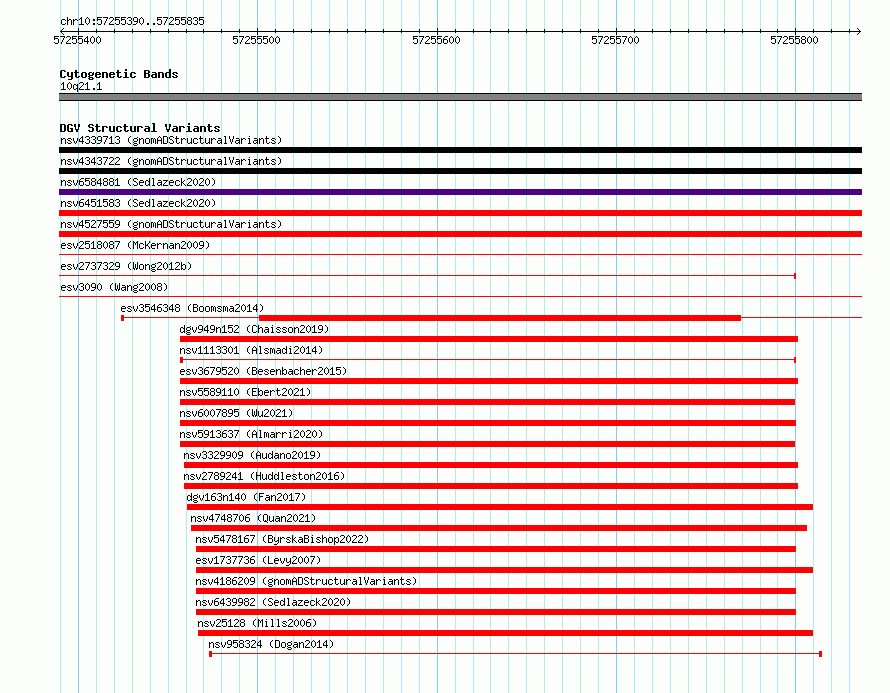Select nsv4527559 gnomADStructuralVariants label
890x693 pixels.
coord(171,224)
